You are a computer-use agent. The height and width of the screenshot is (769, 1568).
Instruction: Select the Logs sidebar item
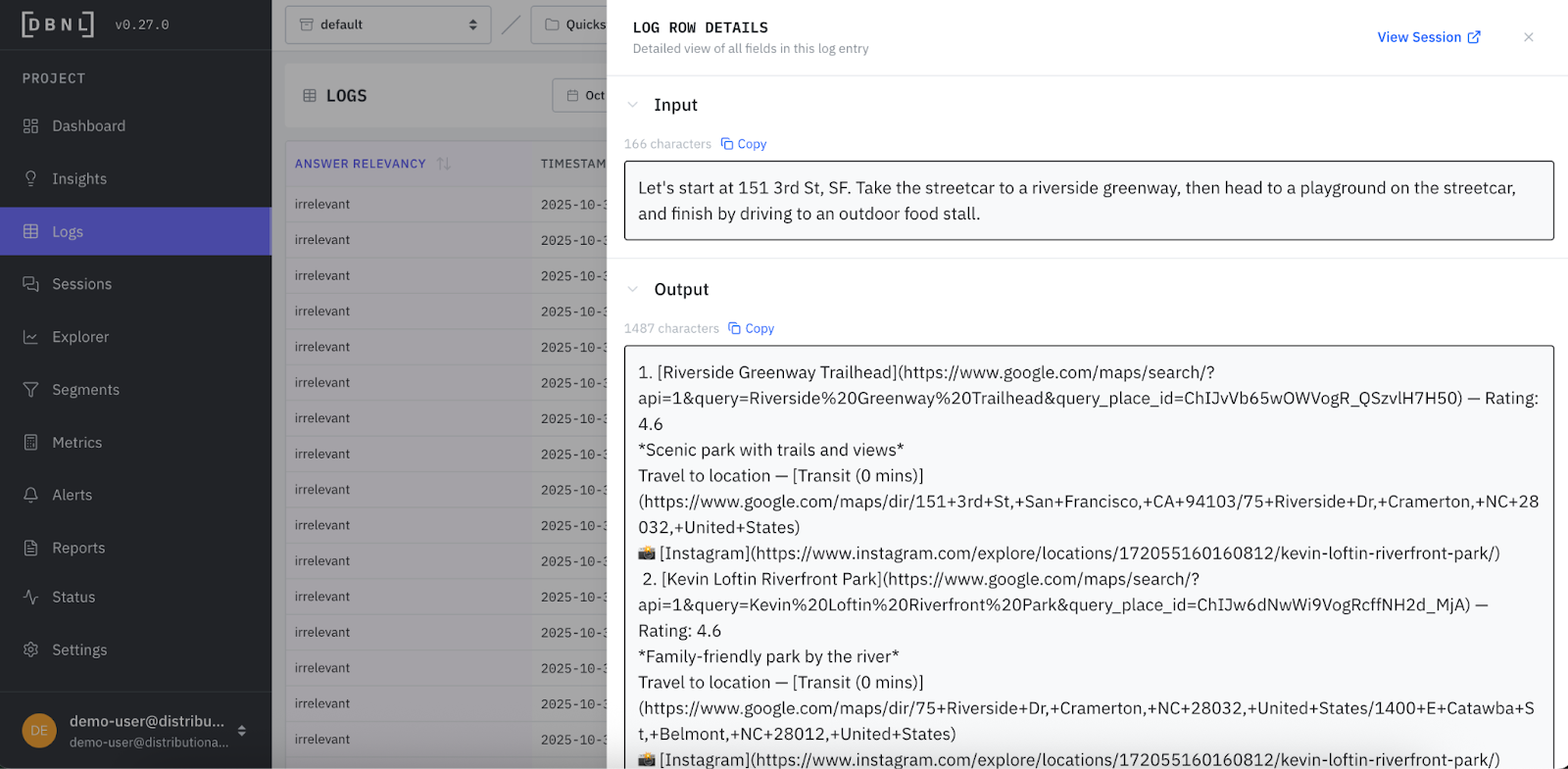coord(135,231)
